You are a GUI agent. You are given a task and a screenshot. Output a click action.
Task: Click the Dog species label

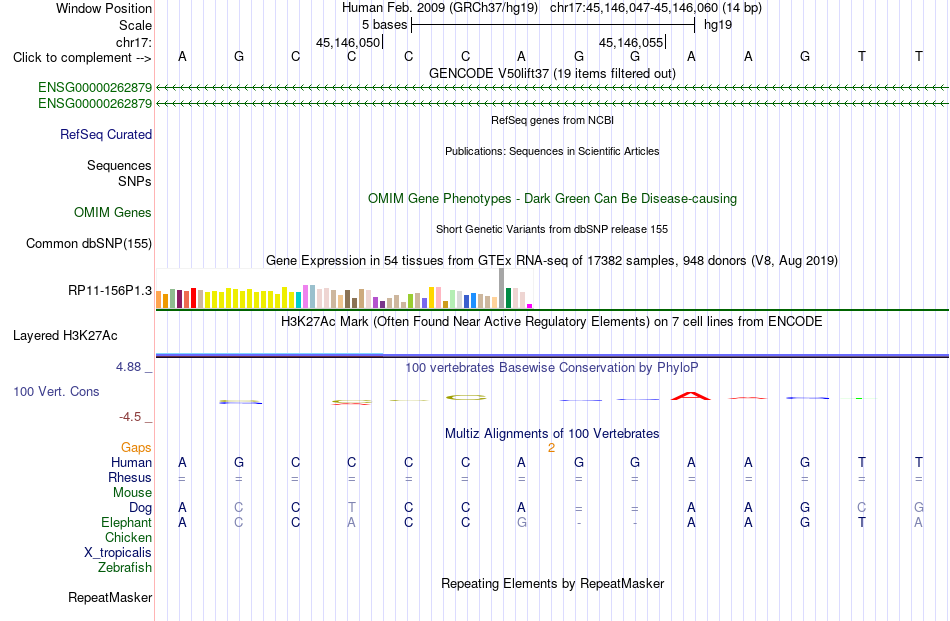[x=141, y=508]
